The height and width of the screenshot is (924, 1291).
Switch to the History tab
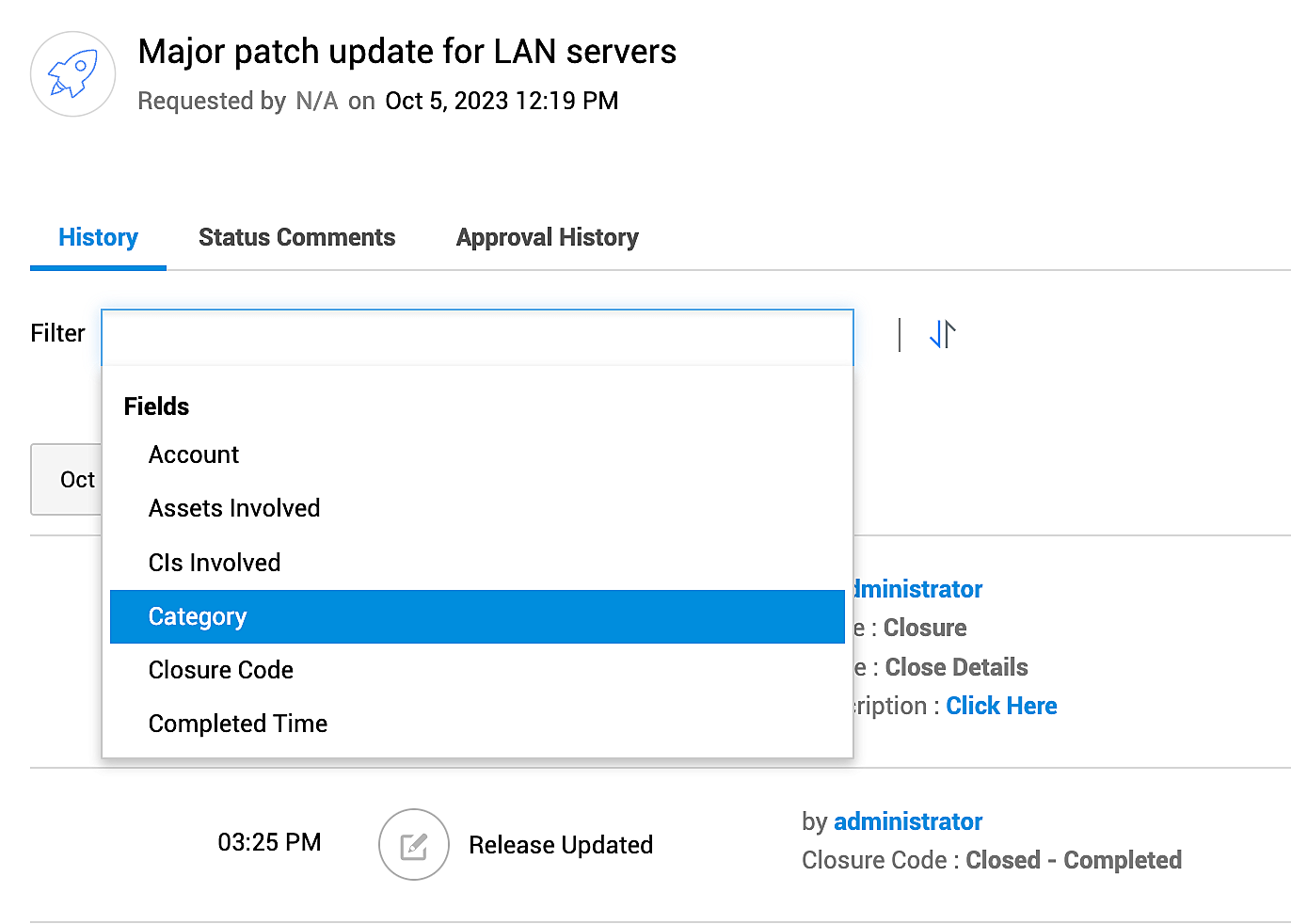click(x=98, y=237)
